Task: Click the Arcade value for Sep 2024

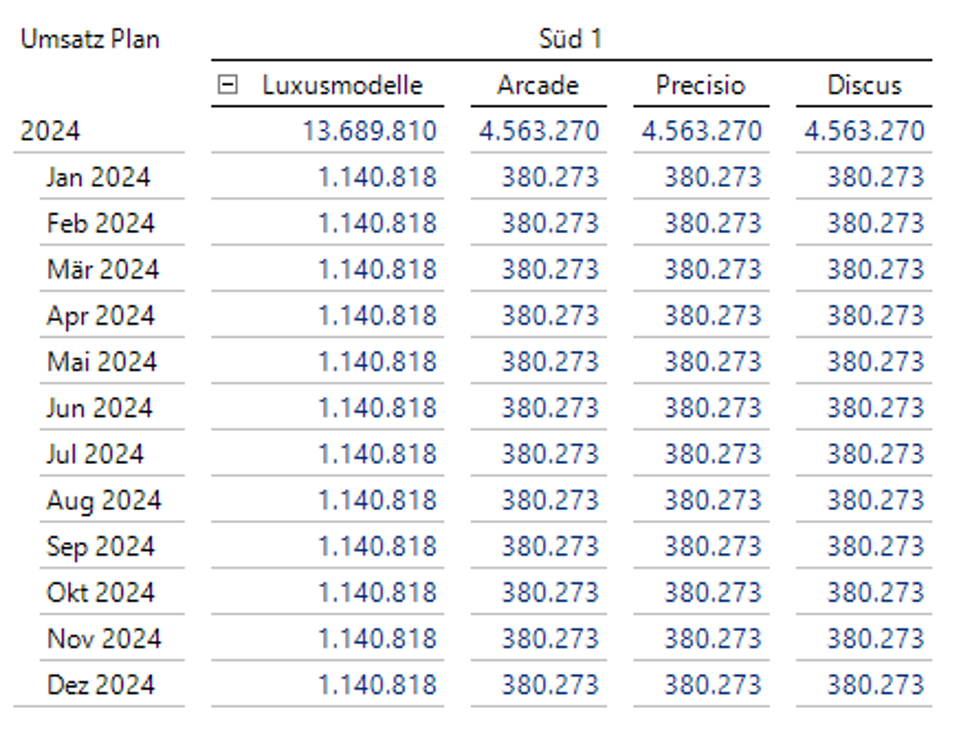Action: [x=550, y=546]
